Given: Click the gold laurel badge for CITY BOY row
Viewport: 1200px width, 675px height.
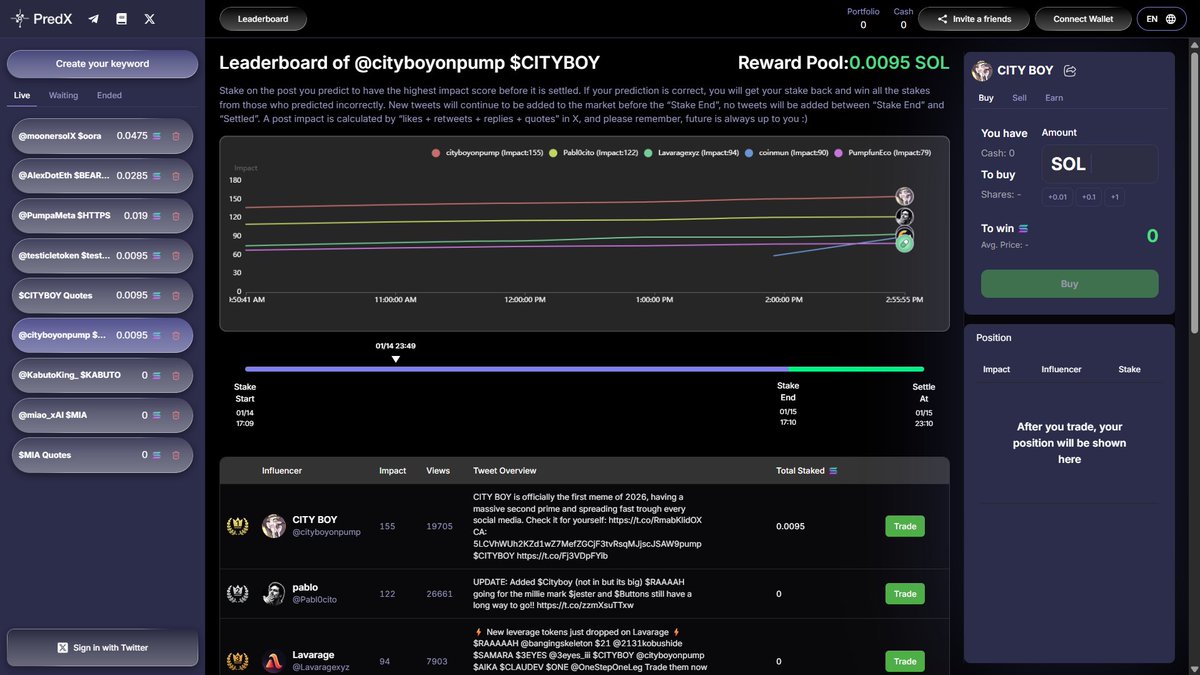Looking at the screenshot, I should 238,526.
